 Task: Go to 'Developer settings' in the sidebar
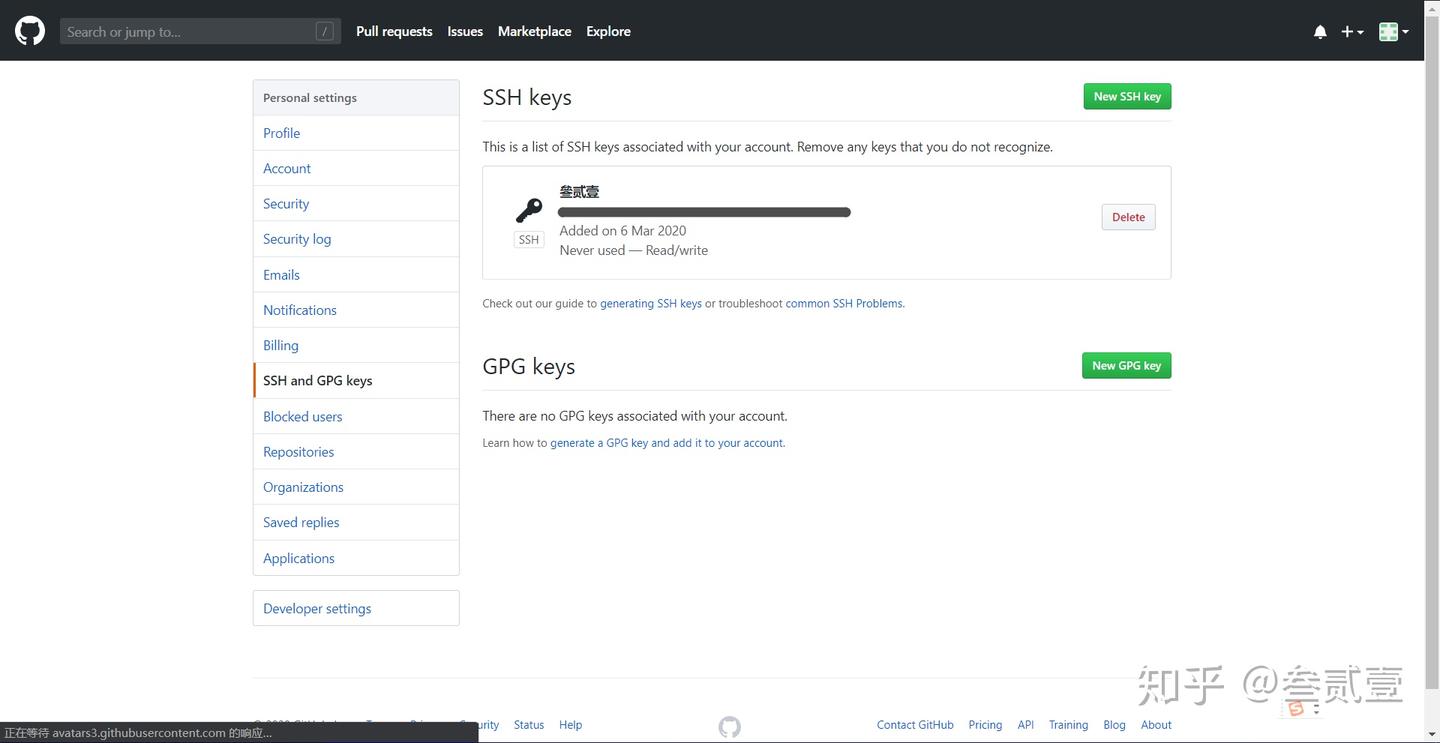[x=316, y=608]
